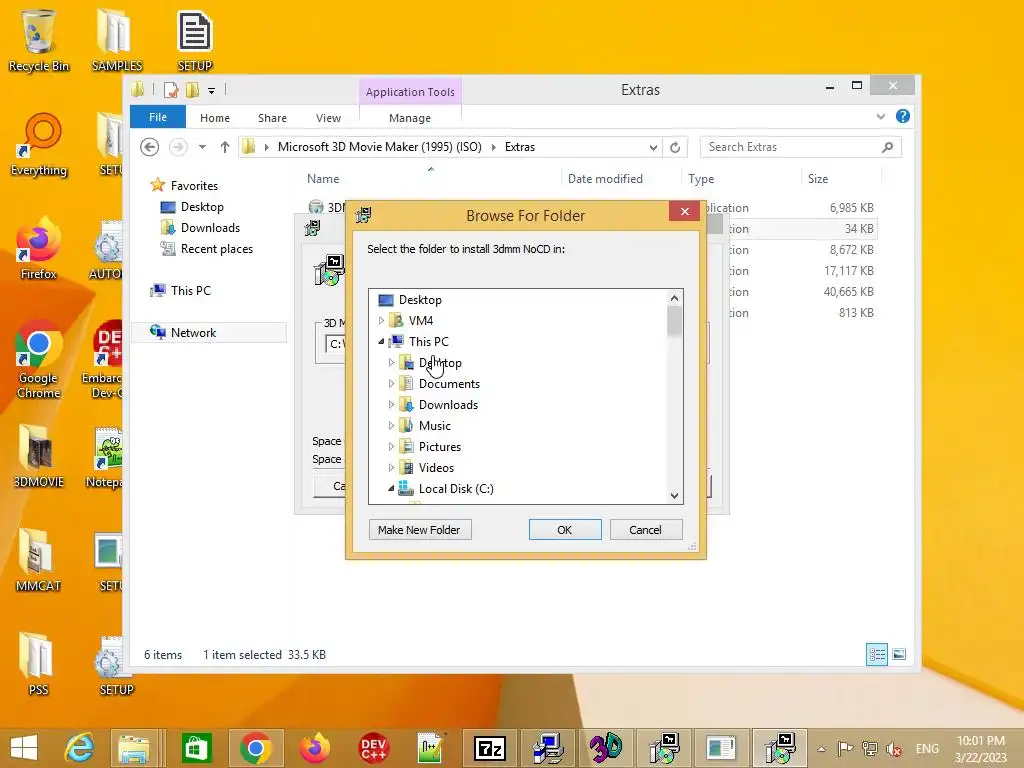1024x768 pixels.
Task: Expand the VM4 tree node
Action: click(381, 321)
